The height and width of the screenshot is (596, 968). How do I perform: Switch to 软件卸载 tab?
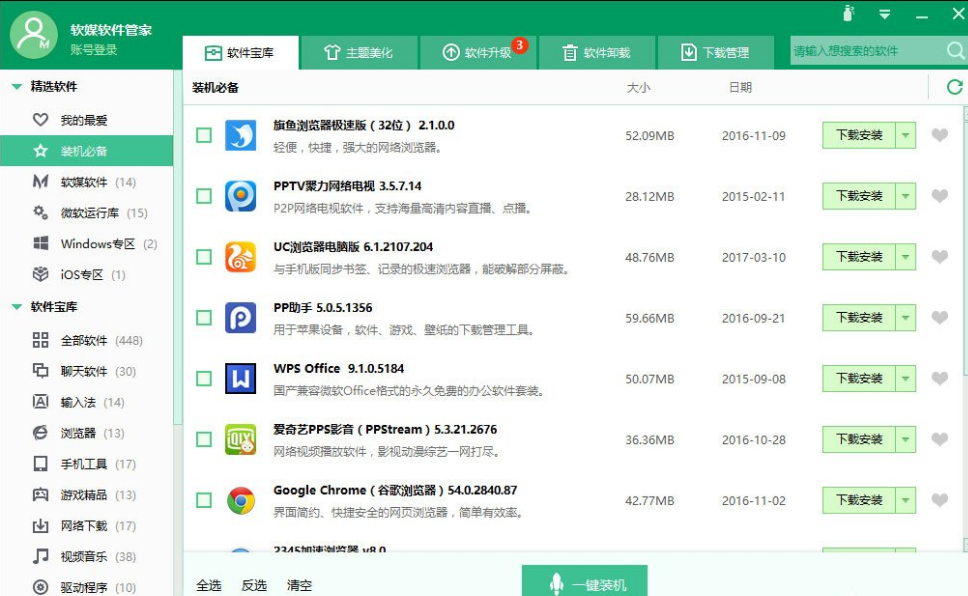pos(597,52)
